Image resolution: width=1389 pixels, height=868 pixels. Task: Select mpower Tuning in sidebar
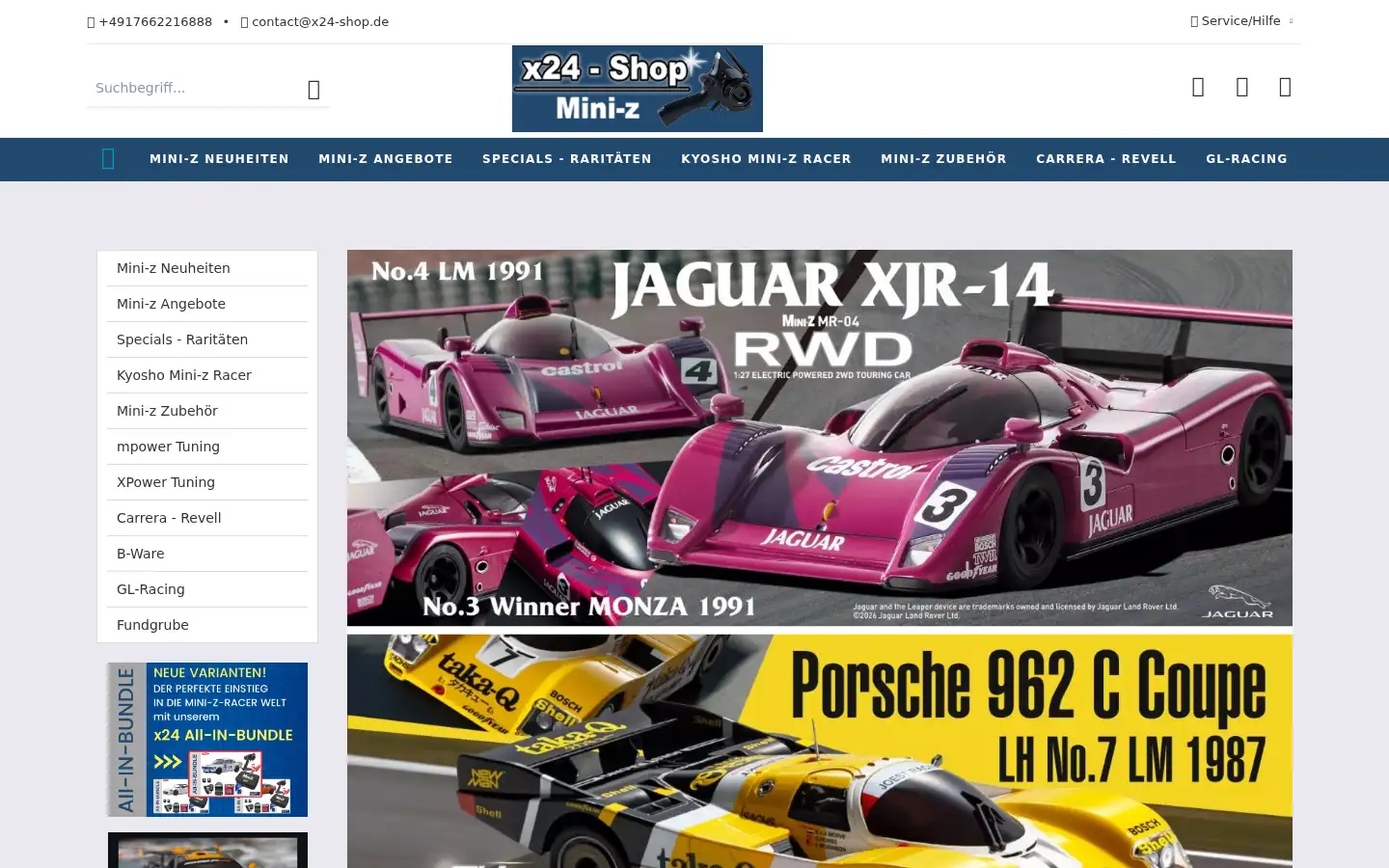pyautogui.click(x=207, y=447)
